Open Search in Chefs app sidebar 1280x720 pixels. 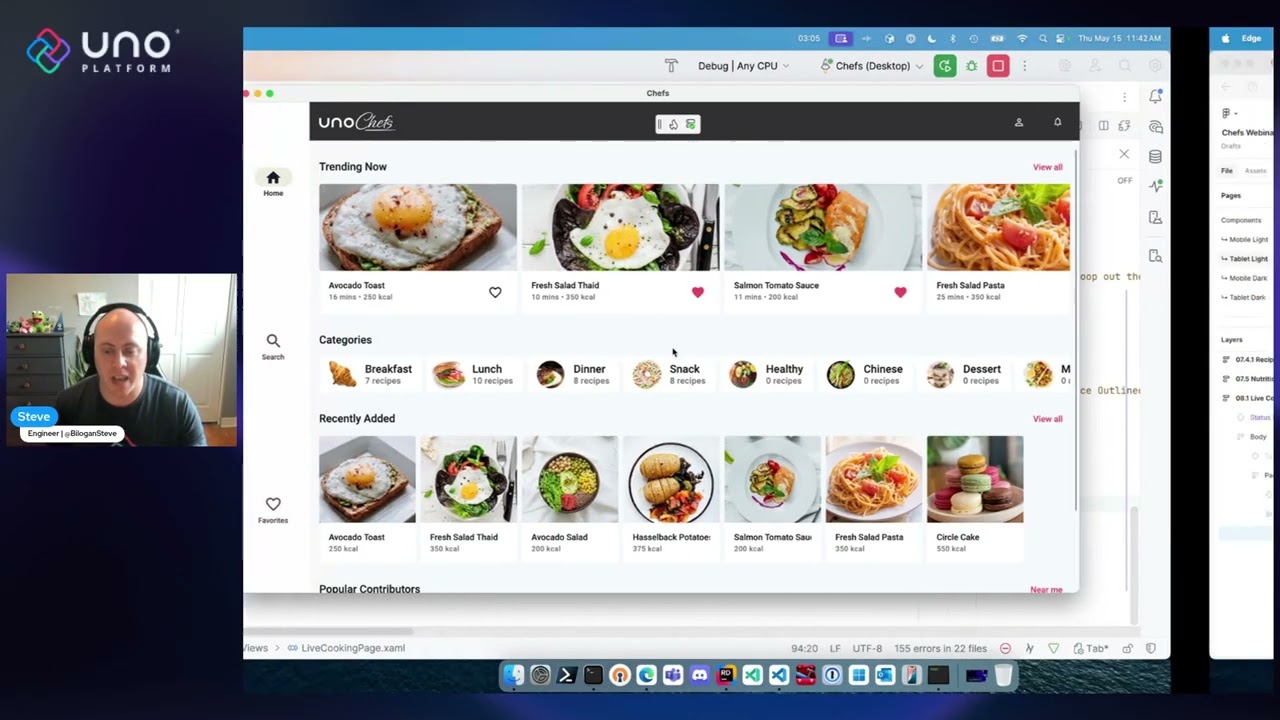[x=273, y=347]
